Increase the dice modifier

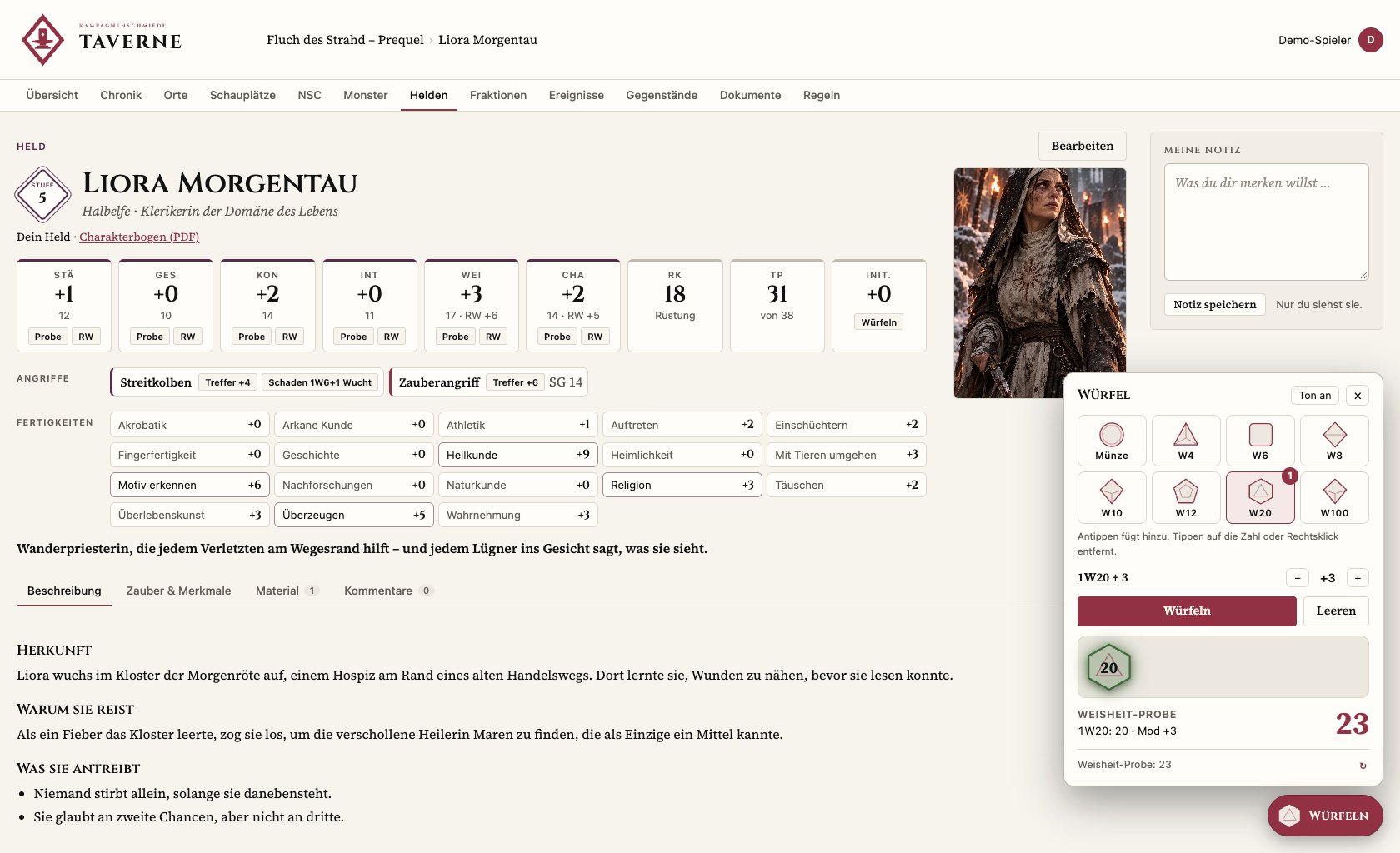[x=1357, y=578]
